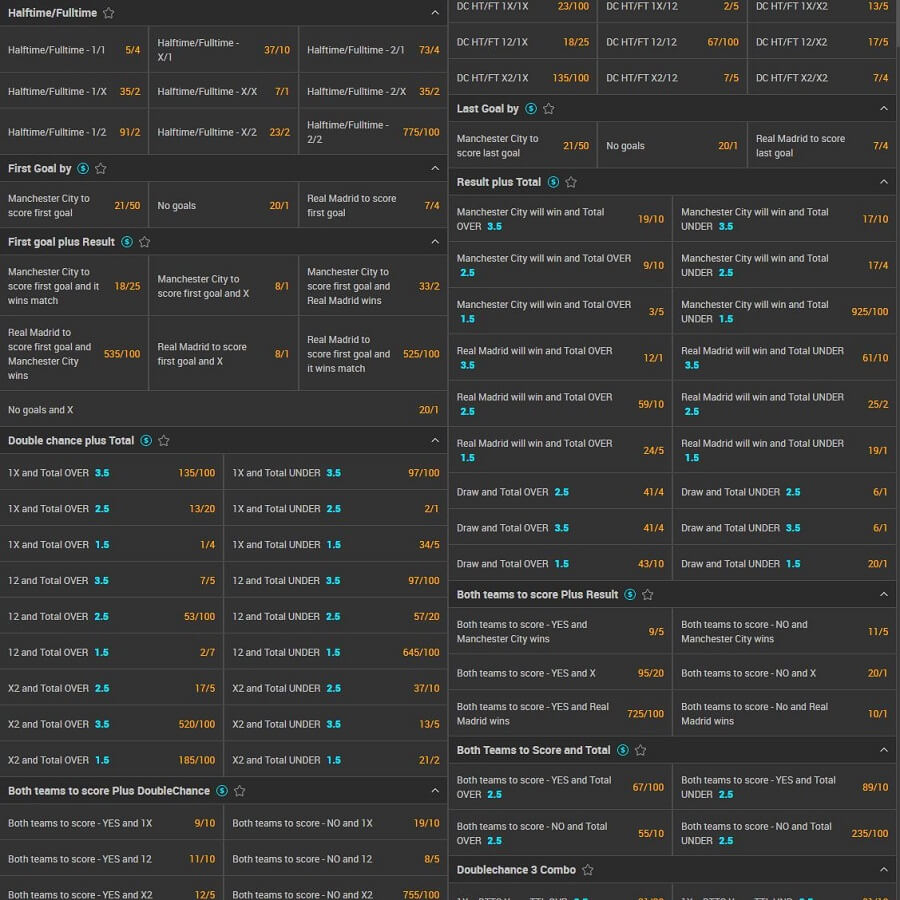The height and width of the screenshot is (900, 900).
Task: Select Both teams to score - NO and X
Action: click(785, 673)
